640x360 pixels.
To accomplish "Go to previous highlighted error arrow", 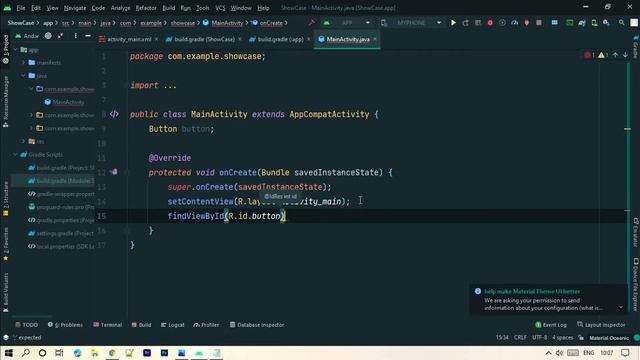I will [615, 55].
